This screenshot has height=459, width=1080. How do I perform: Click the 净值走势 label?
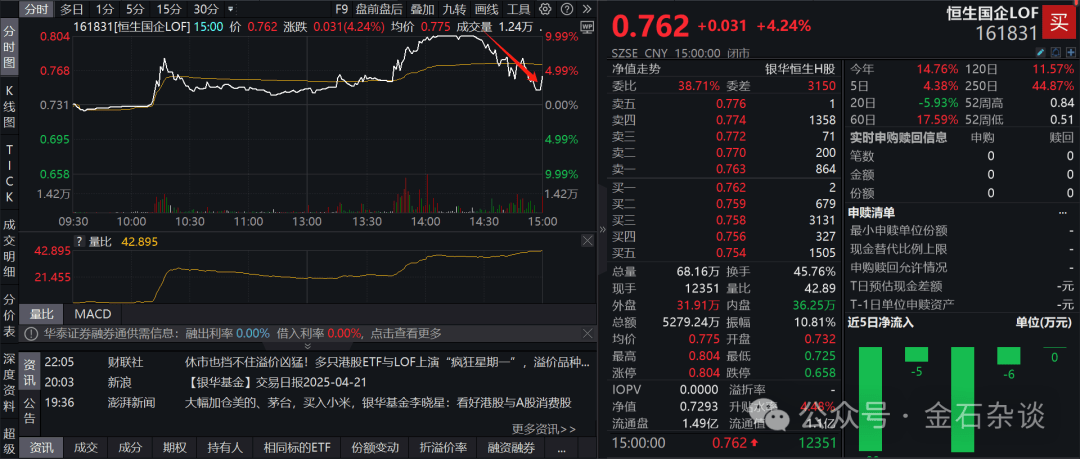636,69
